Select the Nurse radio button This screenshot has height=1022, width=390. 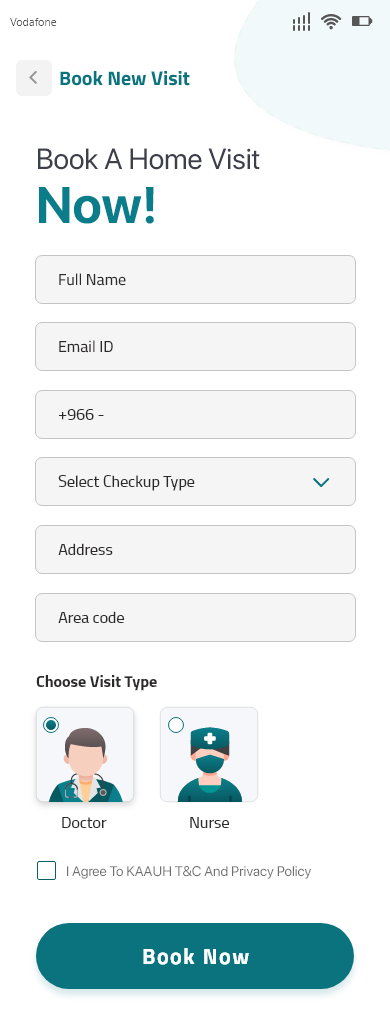tap(175, 725)
